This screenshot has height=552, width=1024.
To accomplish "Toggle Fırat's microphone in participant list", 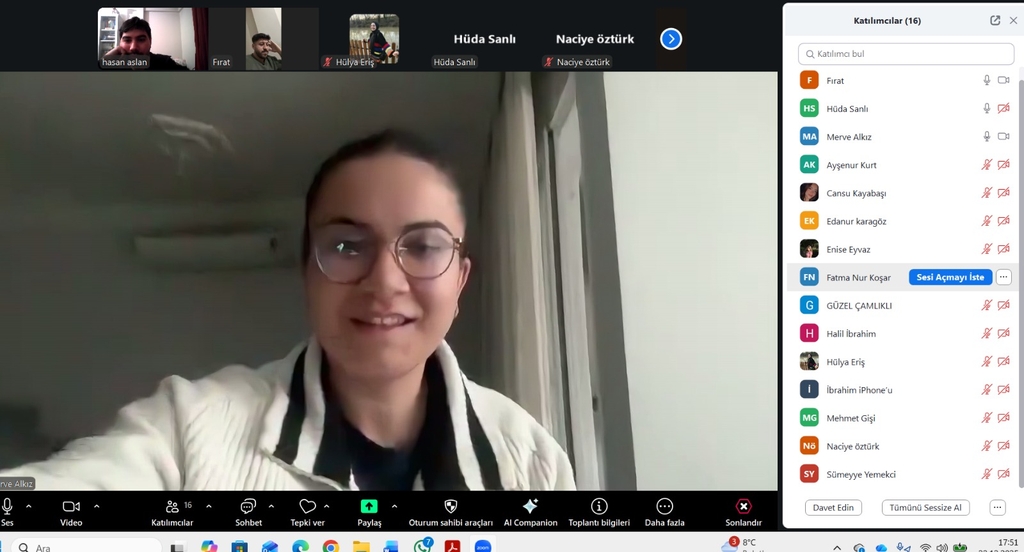I will tap(986, 80).
